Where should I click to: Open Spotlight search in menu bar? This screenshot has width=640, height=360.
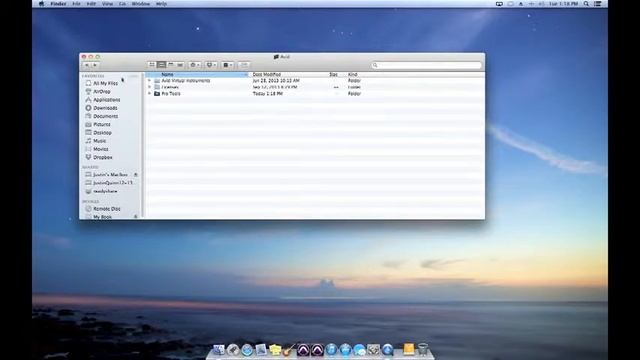tap(587, 4)
